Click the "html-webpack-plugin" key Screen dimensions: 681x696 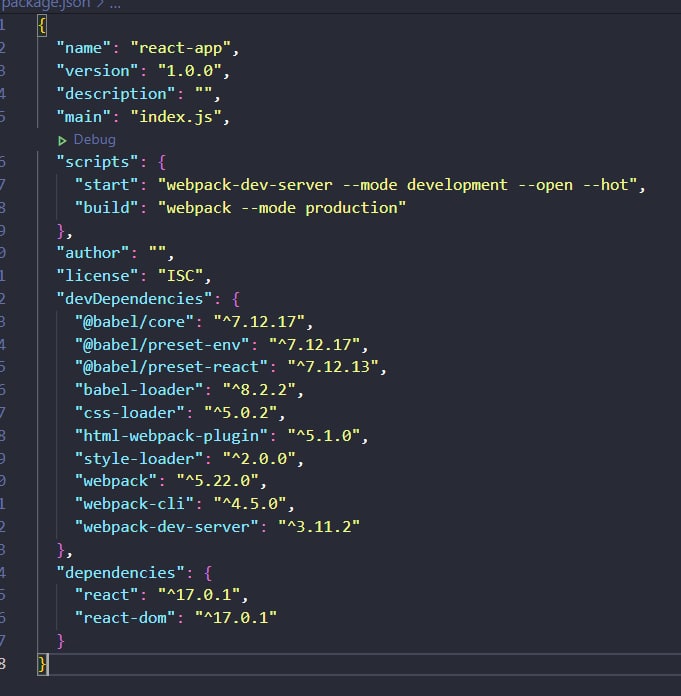pos(171,436)
